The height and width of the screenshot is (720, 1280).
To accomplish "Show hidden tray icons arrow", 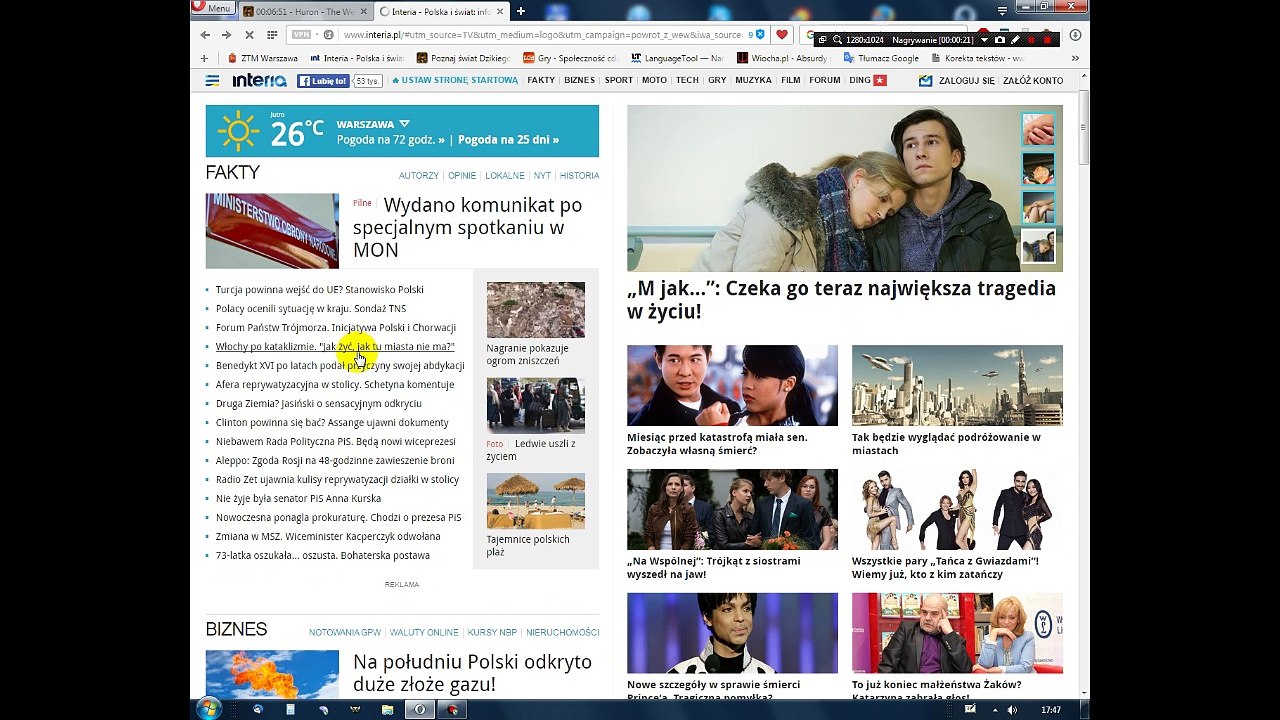I will click(x=995, y=709).
